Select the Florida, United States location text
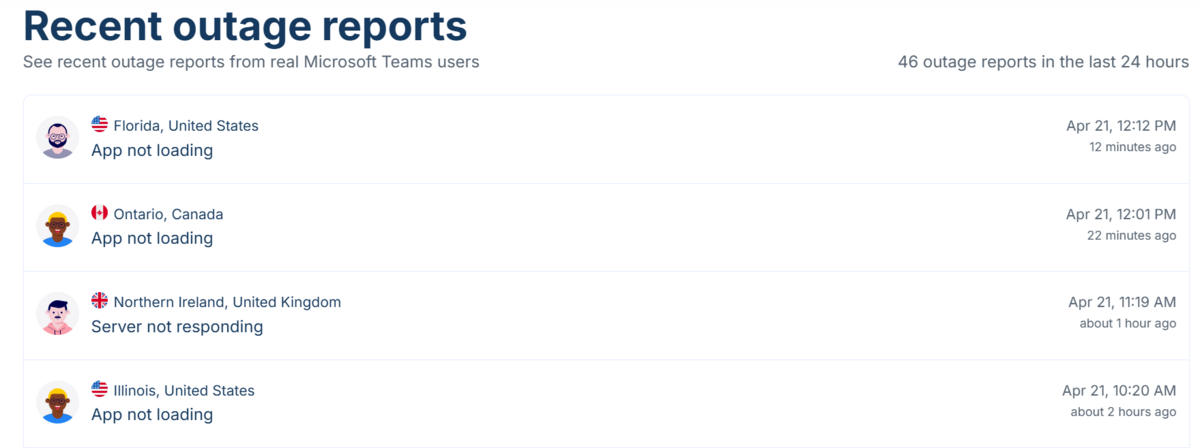Screen dimensions: 1200x448 (x=186, y=126)
